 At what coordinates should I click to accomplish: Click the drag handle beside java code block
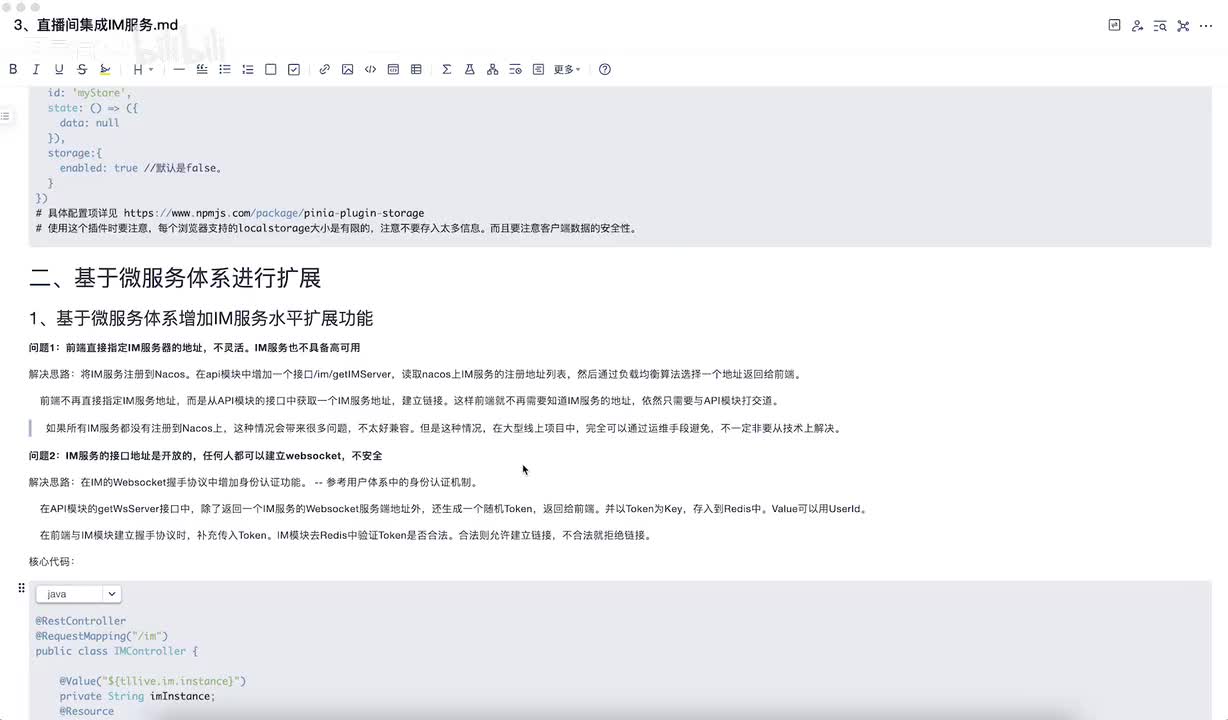click(x=21, y=588)
